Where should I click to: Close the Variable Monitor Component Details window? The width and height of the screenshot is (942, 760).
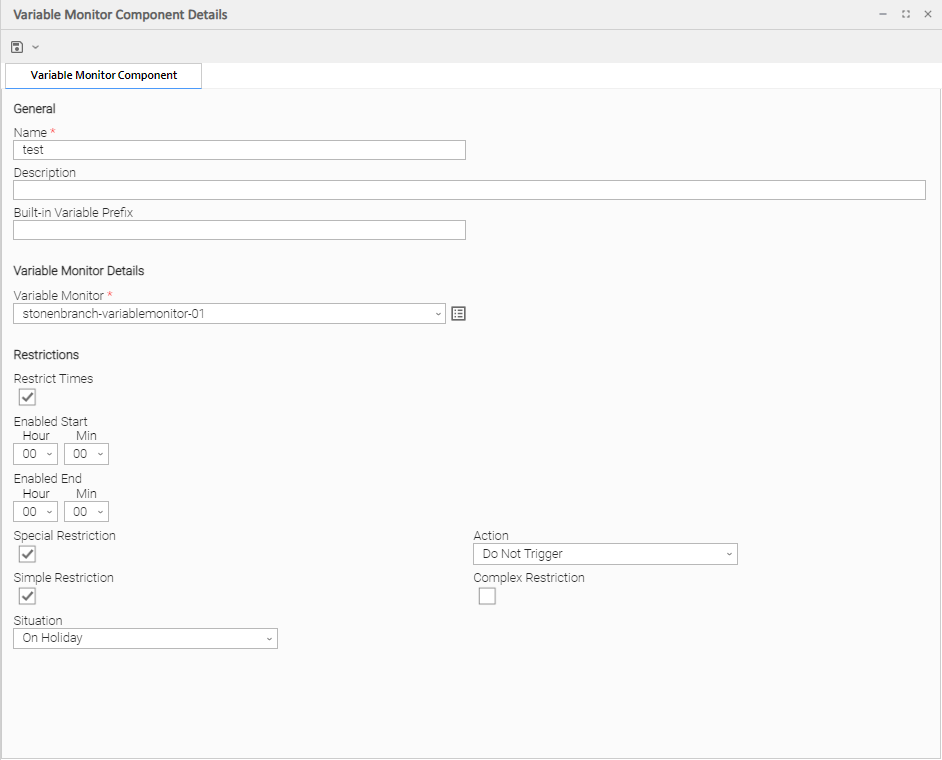point(927,15)
